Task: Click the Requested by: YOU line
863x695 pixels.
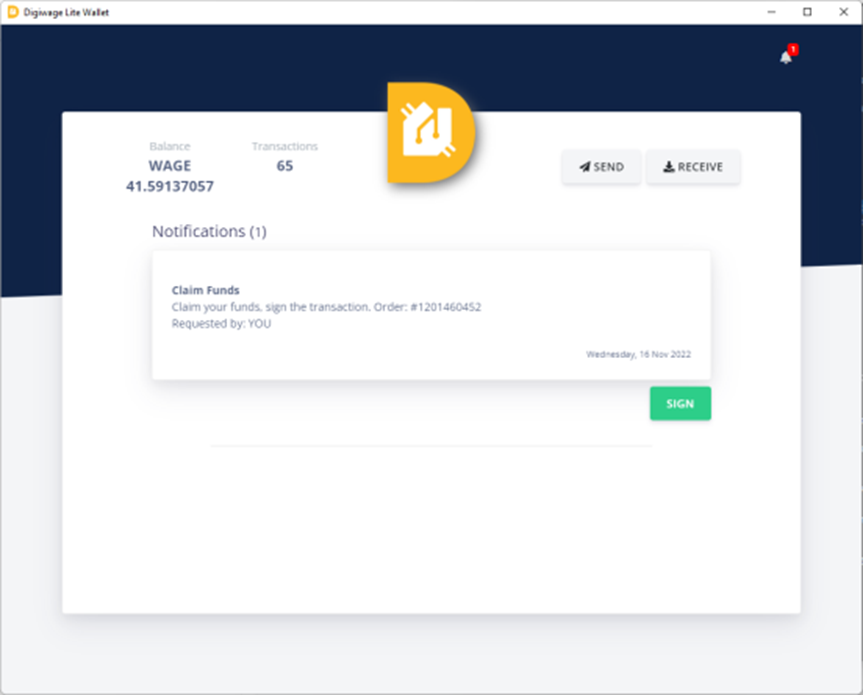Action: point(221,324)
